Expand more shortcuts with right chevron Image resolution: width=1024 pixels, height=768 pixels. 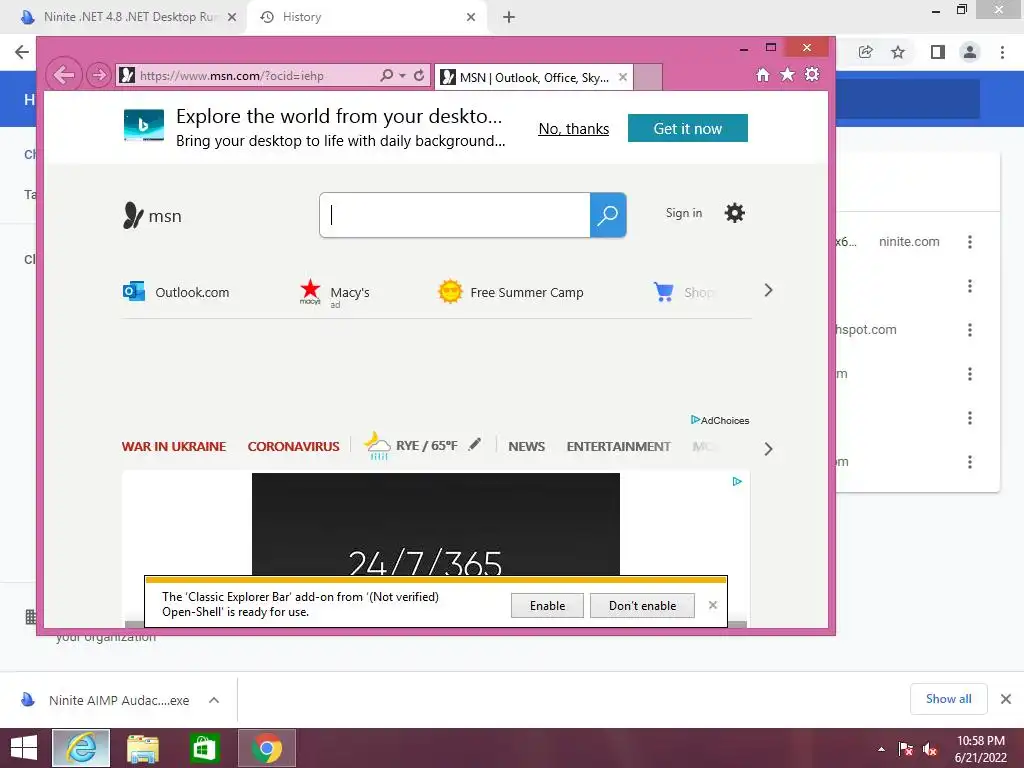769,291
